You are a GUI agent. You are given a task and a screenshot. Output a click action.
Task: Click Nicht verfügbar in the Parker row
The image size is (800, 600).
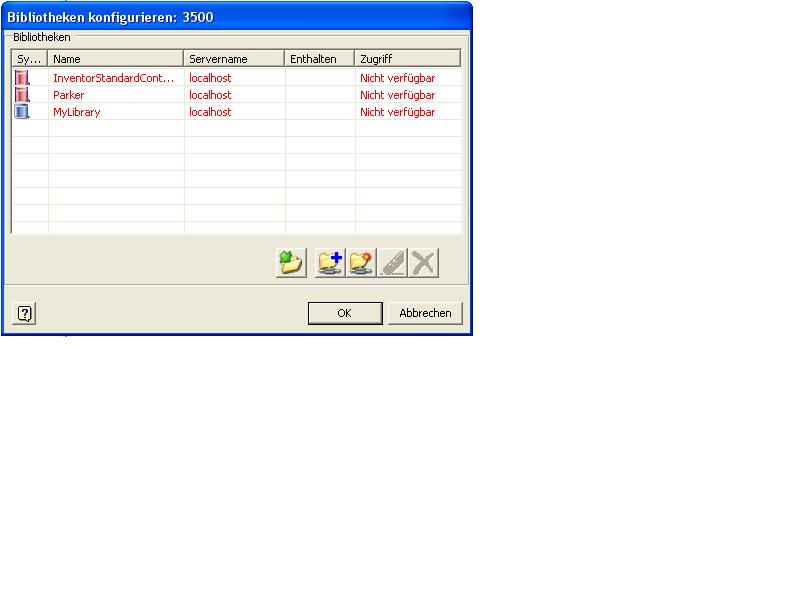pos(397,95)
